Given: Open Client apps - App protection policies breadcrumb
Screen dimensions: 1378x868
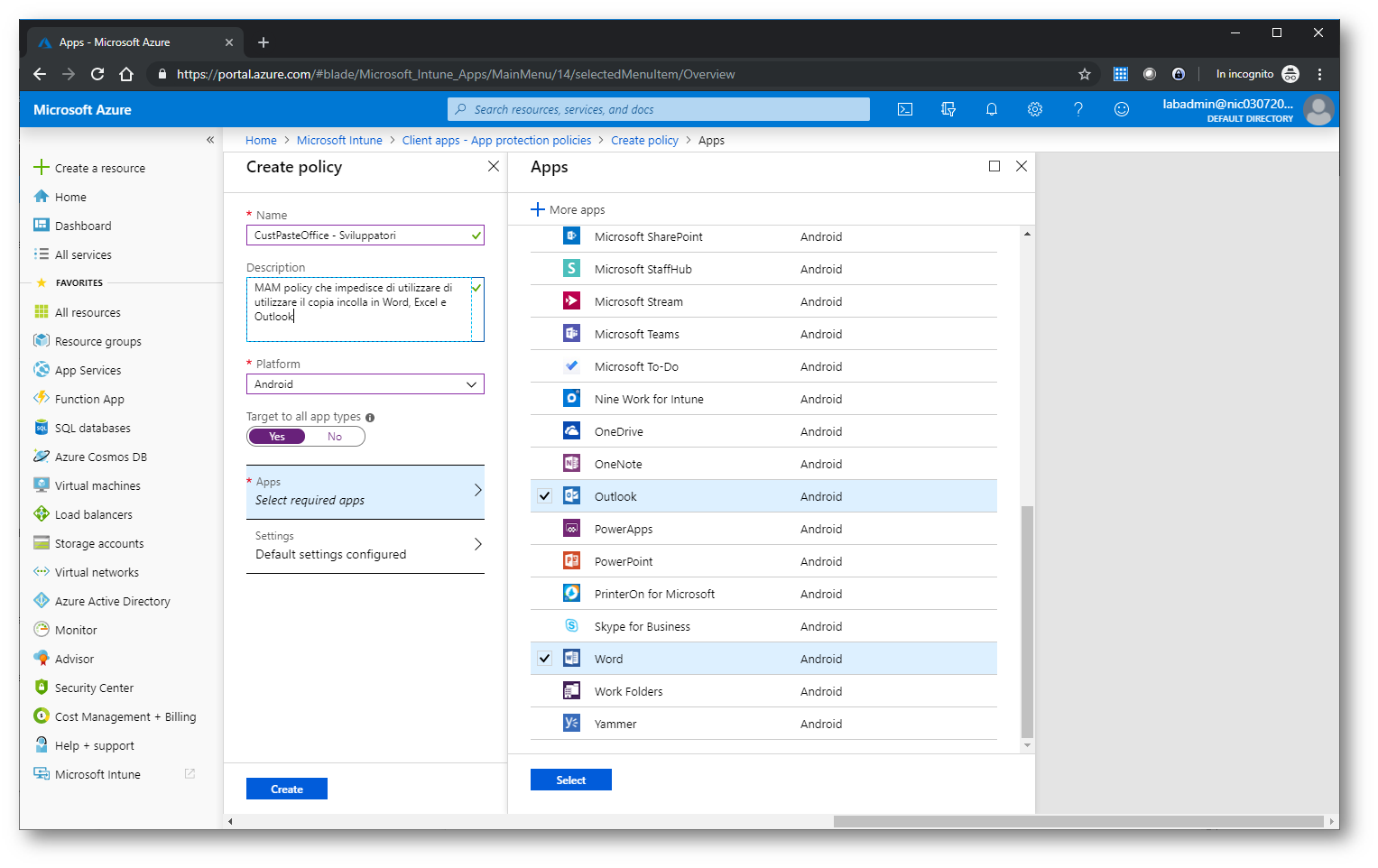Looking at the screenshot, I should pos(496,140).
